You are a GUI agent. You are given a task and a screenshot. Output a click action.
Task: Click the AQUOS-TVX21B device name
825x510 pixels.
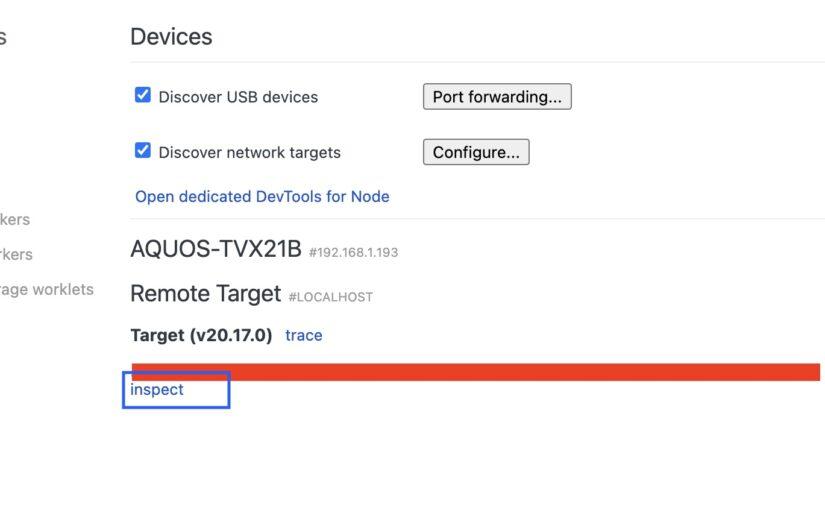tap(215, 250)
